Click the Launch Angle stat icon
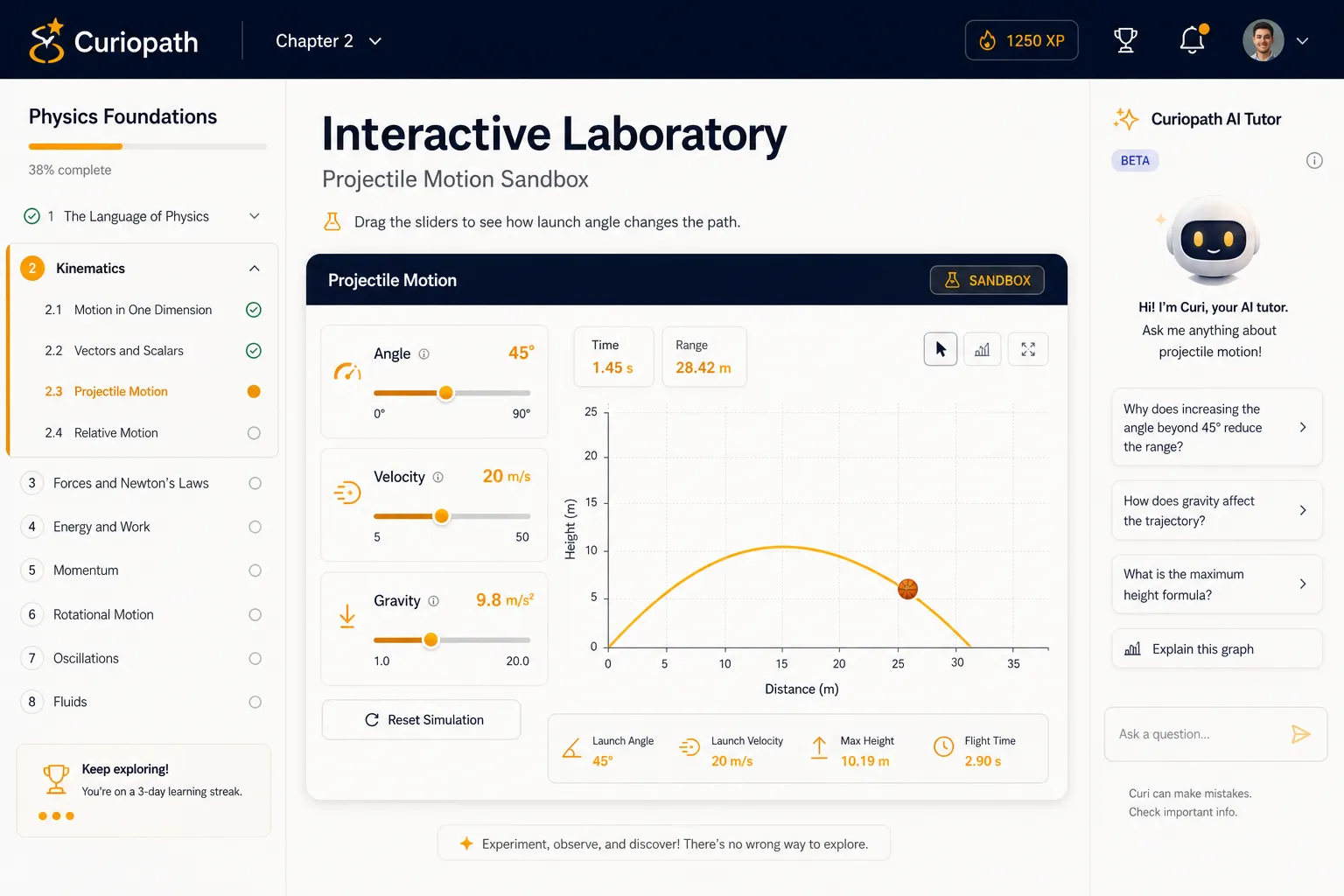 pyautogui.click(x=572, y=748)
